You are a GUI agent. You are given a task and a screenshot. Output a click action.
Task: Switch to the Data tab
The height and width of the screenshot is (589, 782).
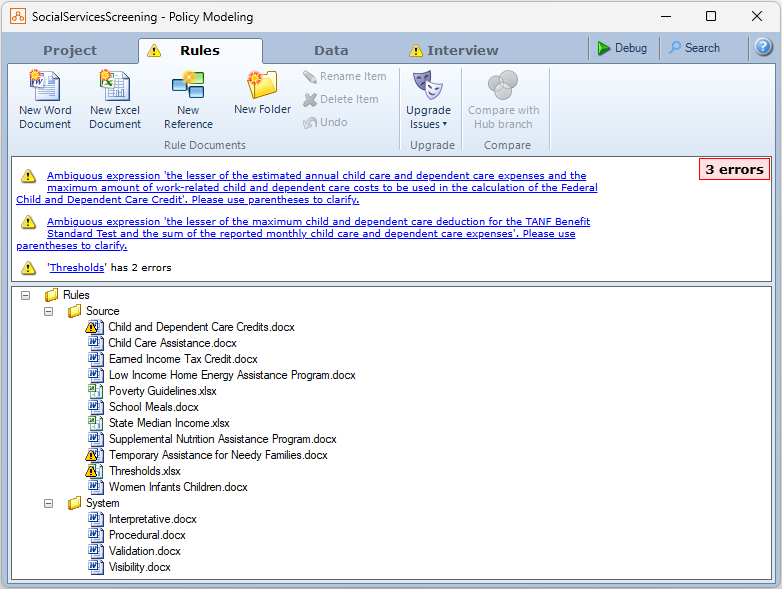[331, 50]
